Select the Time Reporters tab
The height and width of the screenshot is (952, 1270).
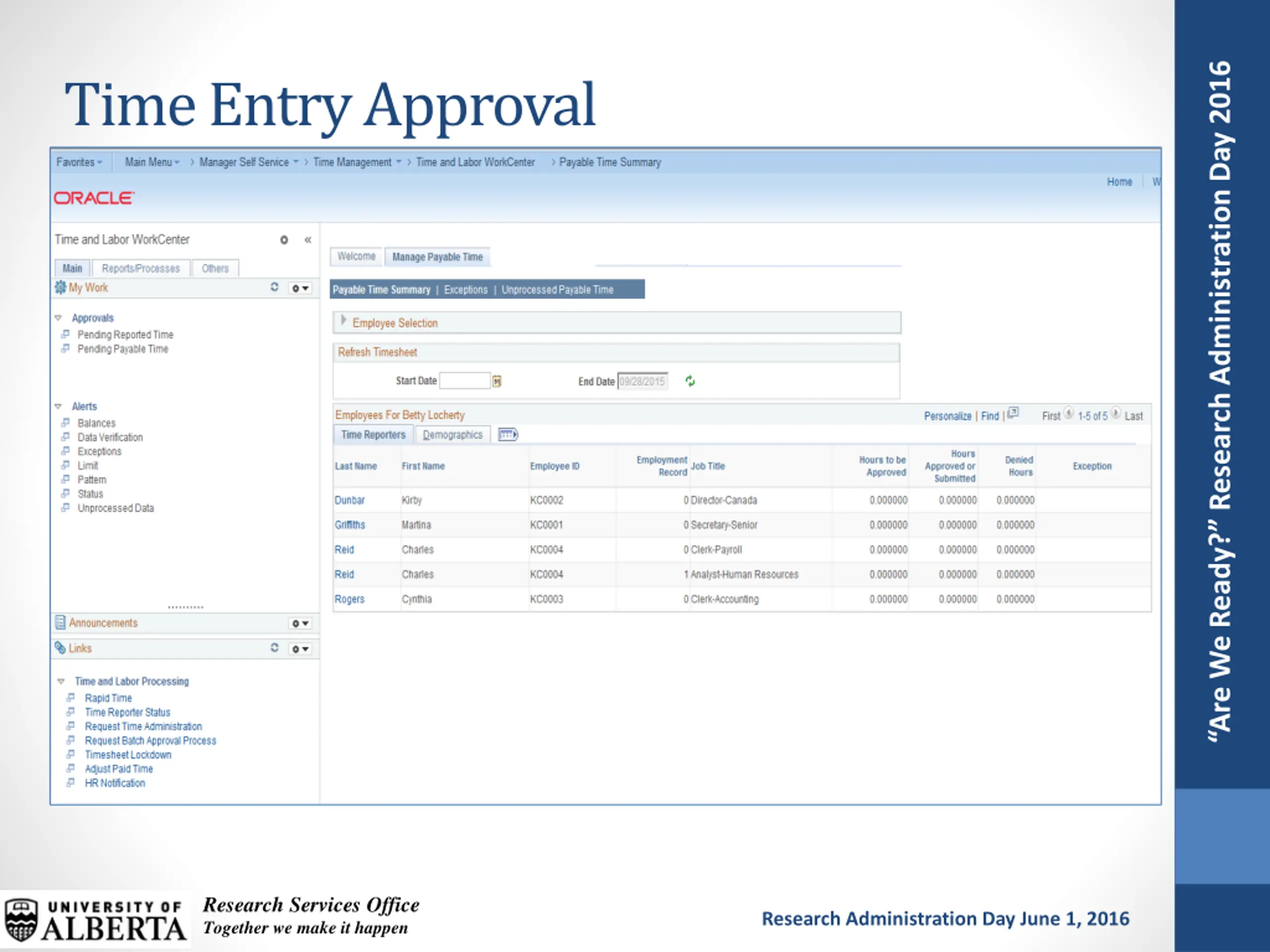pos(373,435)
